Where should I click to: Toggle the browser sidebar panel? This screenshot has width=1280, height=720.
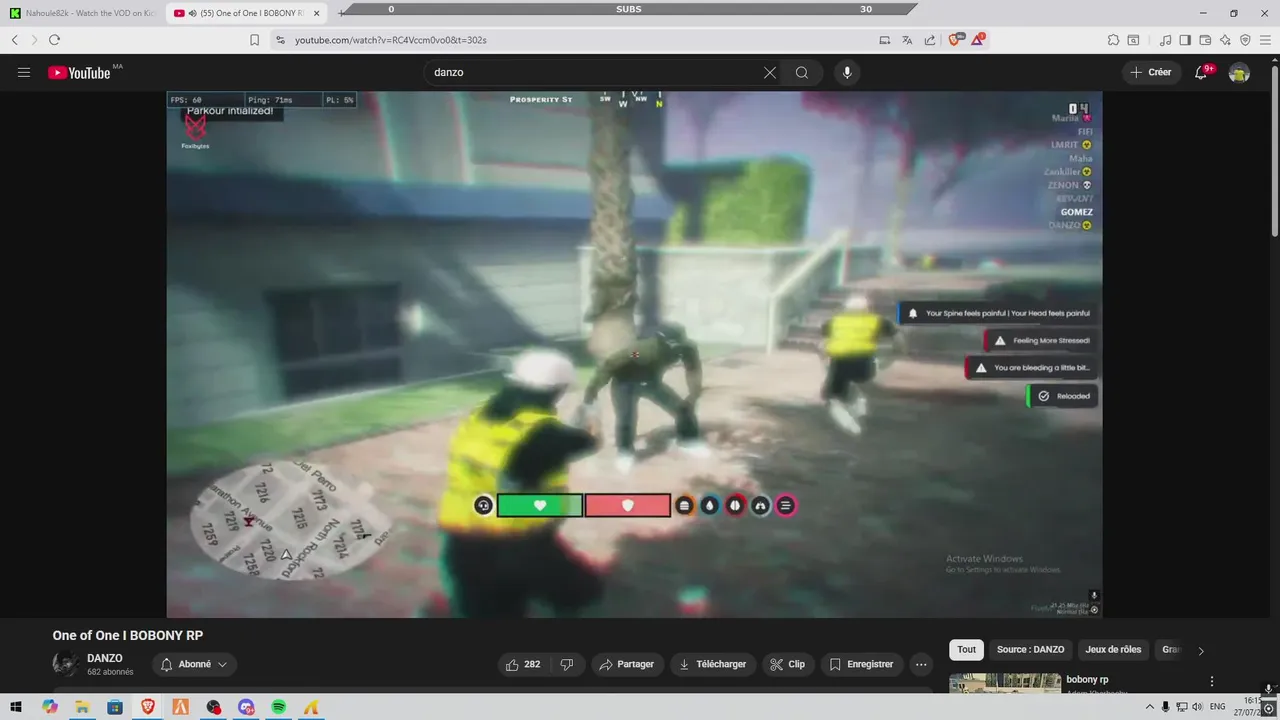pyautogui.click(x=1185, y=40)
